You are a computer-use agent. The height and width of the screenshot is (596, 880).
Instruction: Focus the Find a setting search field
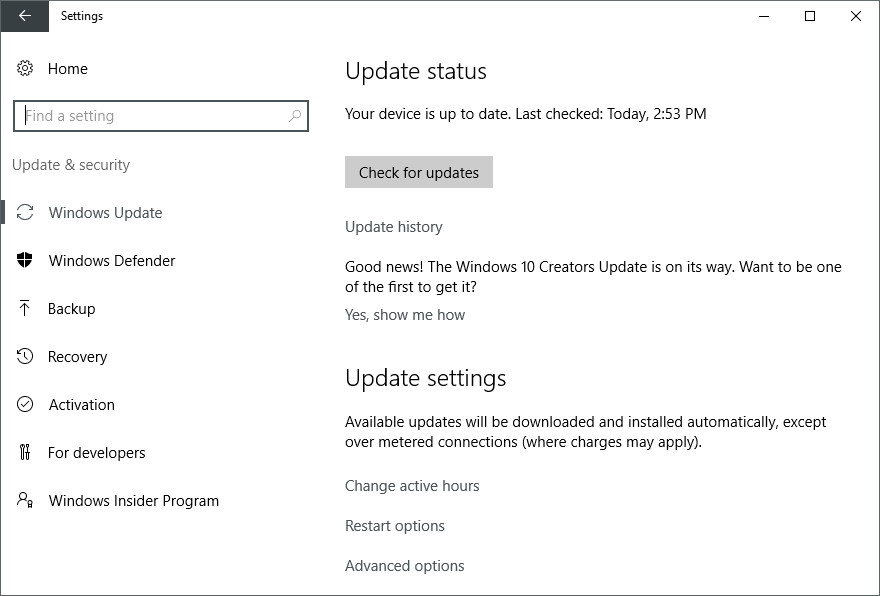(x=161, y=116)
